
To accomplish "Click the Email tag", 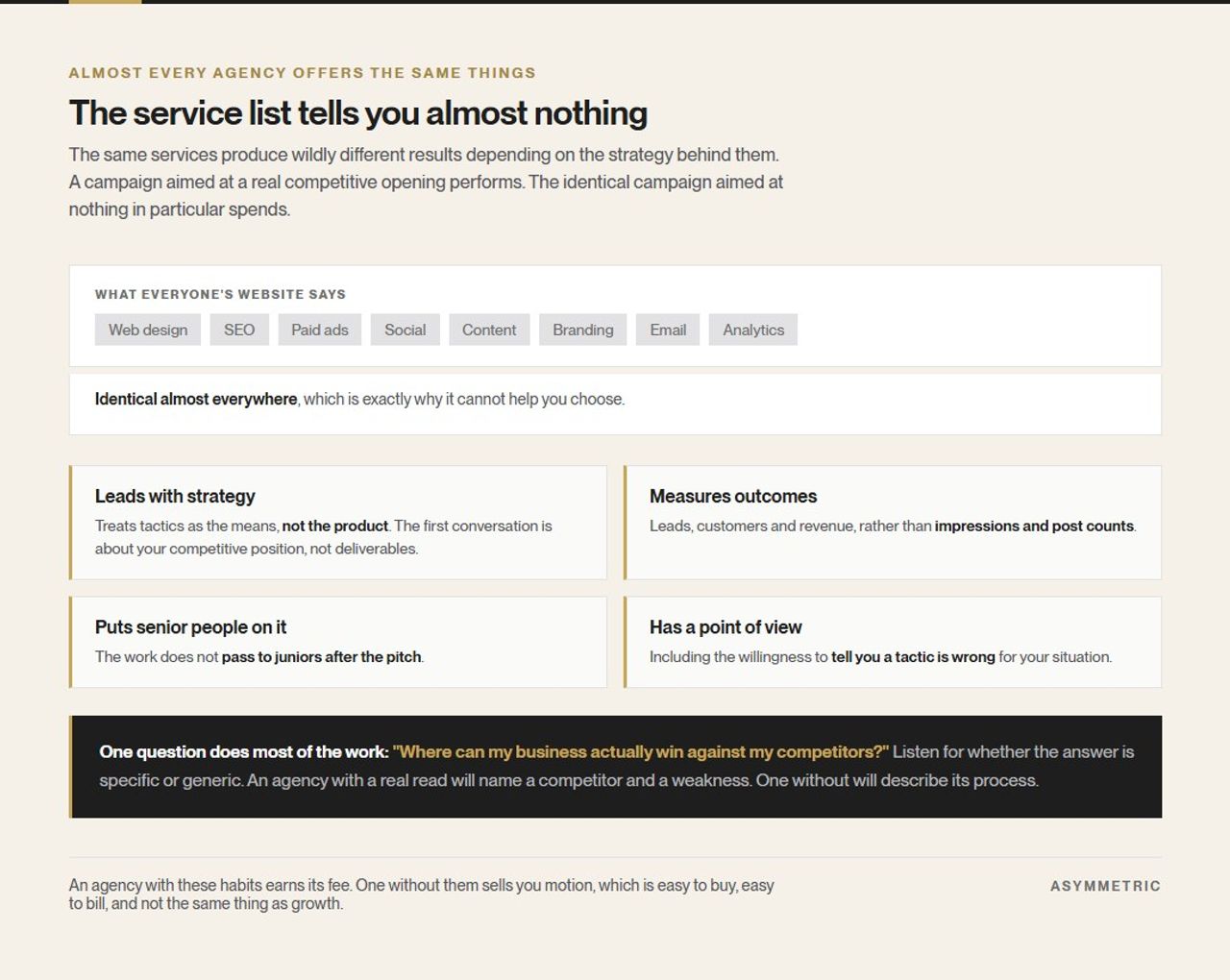I will point(668,330).
